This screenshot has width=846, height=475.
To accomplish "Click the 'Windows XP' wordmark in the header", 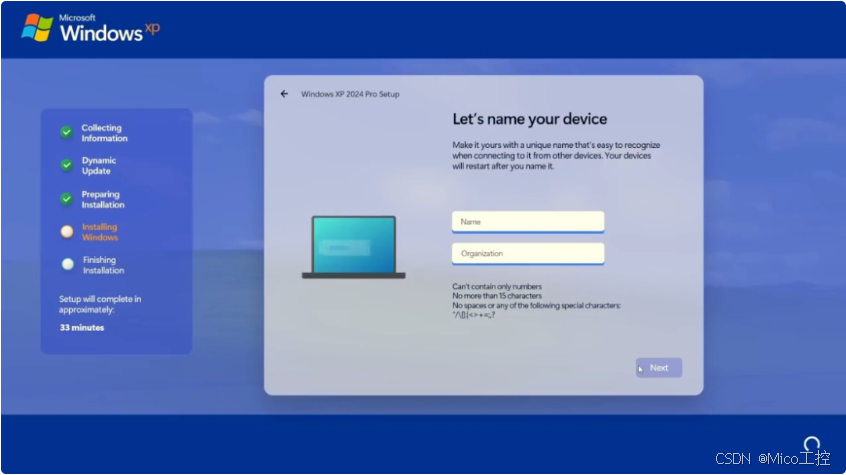I will pyautogui.click(x=110, y=30).
